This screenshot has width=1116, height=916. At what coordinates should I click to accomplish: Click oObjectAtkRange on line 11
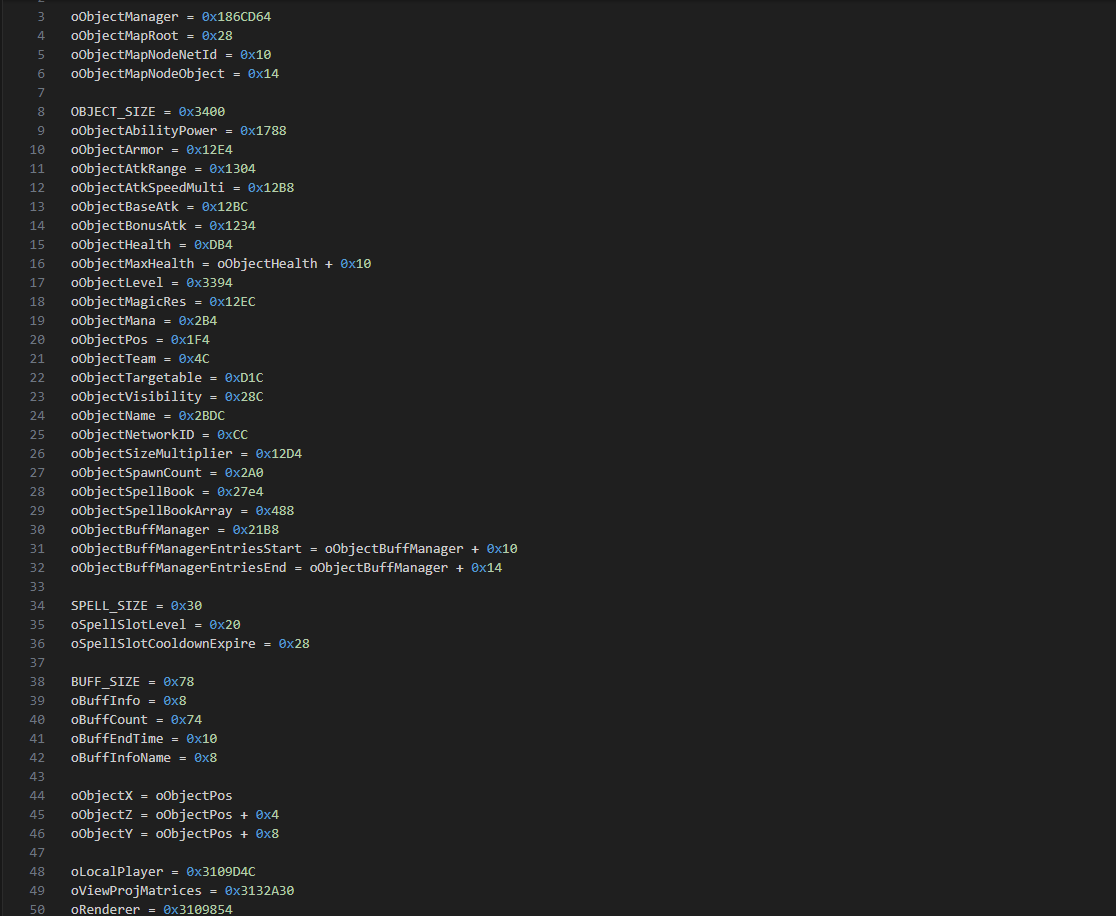[129, 169]
